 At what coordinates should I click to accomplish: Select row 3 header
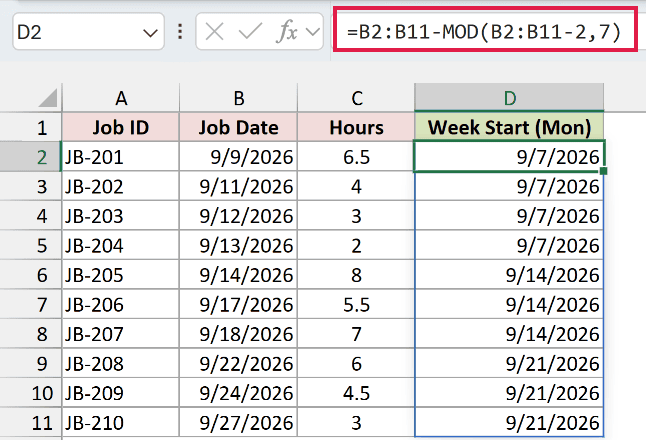coord(31,186)
